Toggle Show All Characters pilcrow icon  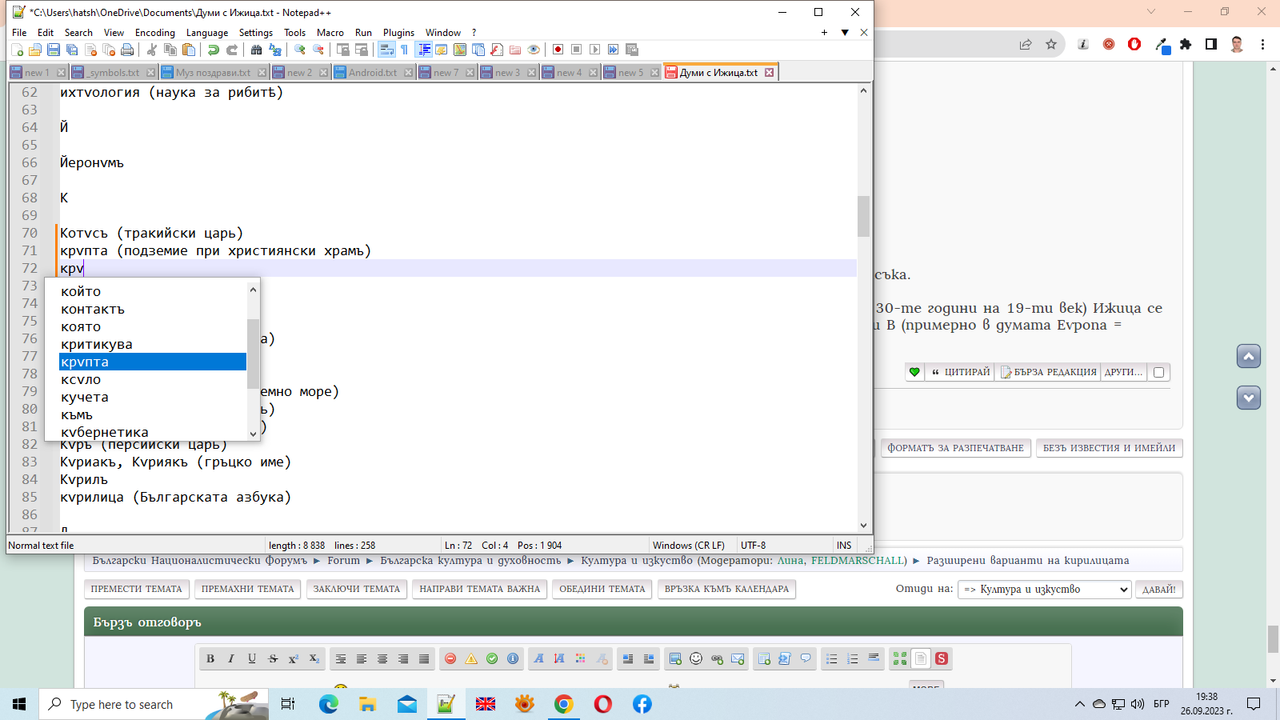coord(405,50)
